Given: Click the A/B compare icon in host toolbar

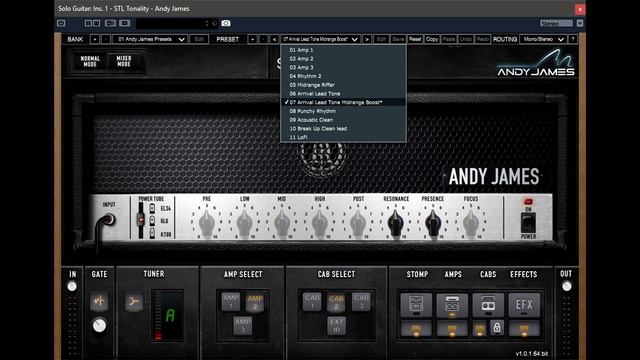Looking at the screenshot, I should (110, 23).
